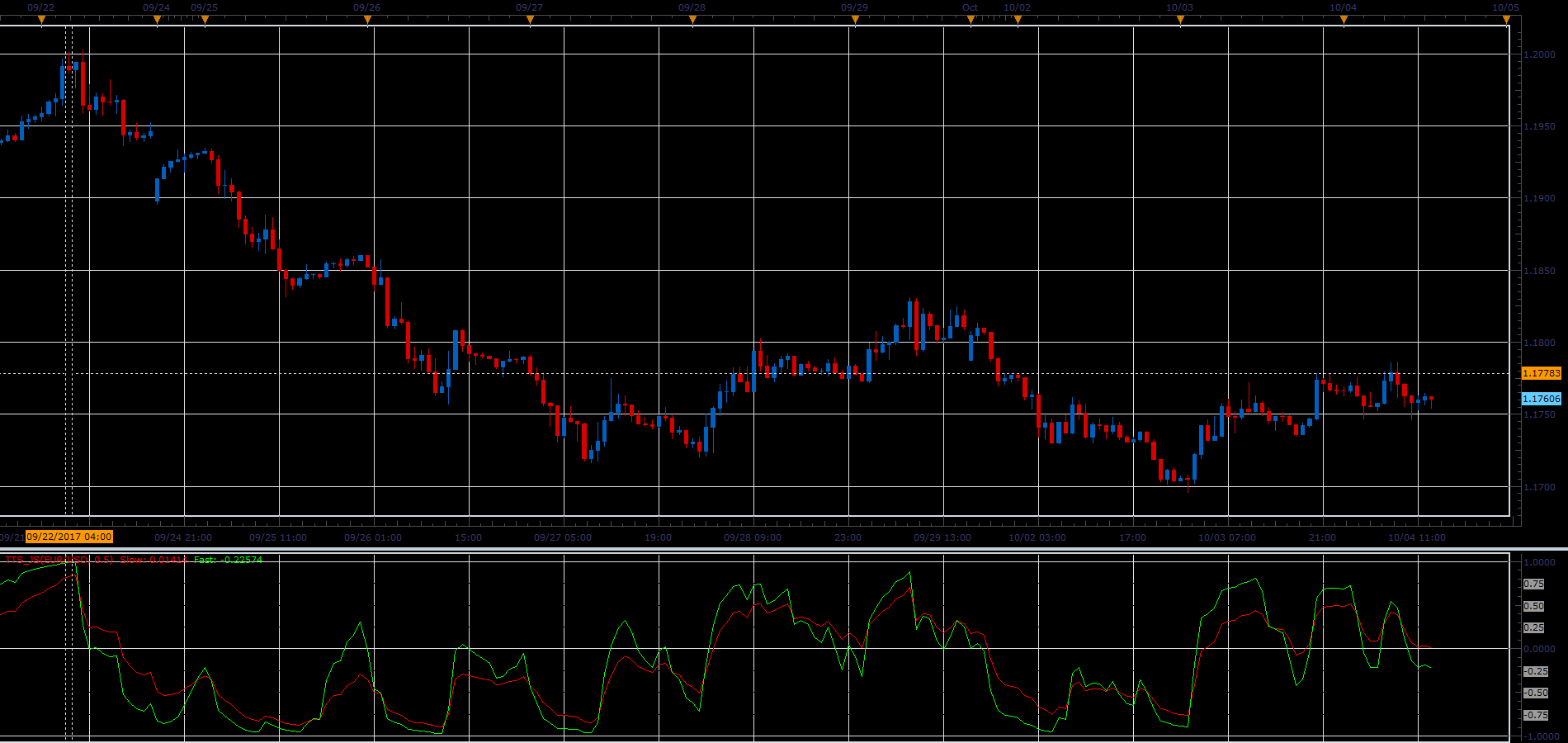This screenshot has height=743, width=1568.
Task: Click the -0.50 level on the indicator scale
Action: click(x=1535, y=693)
